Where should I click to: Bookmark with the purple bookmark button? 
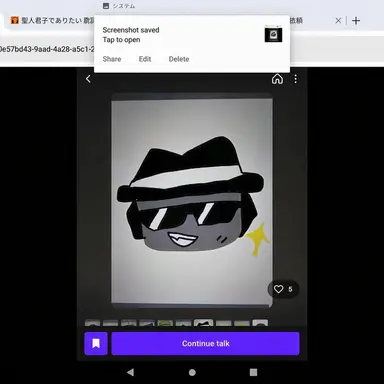[x=96, y=343]
